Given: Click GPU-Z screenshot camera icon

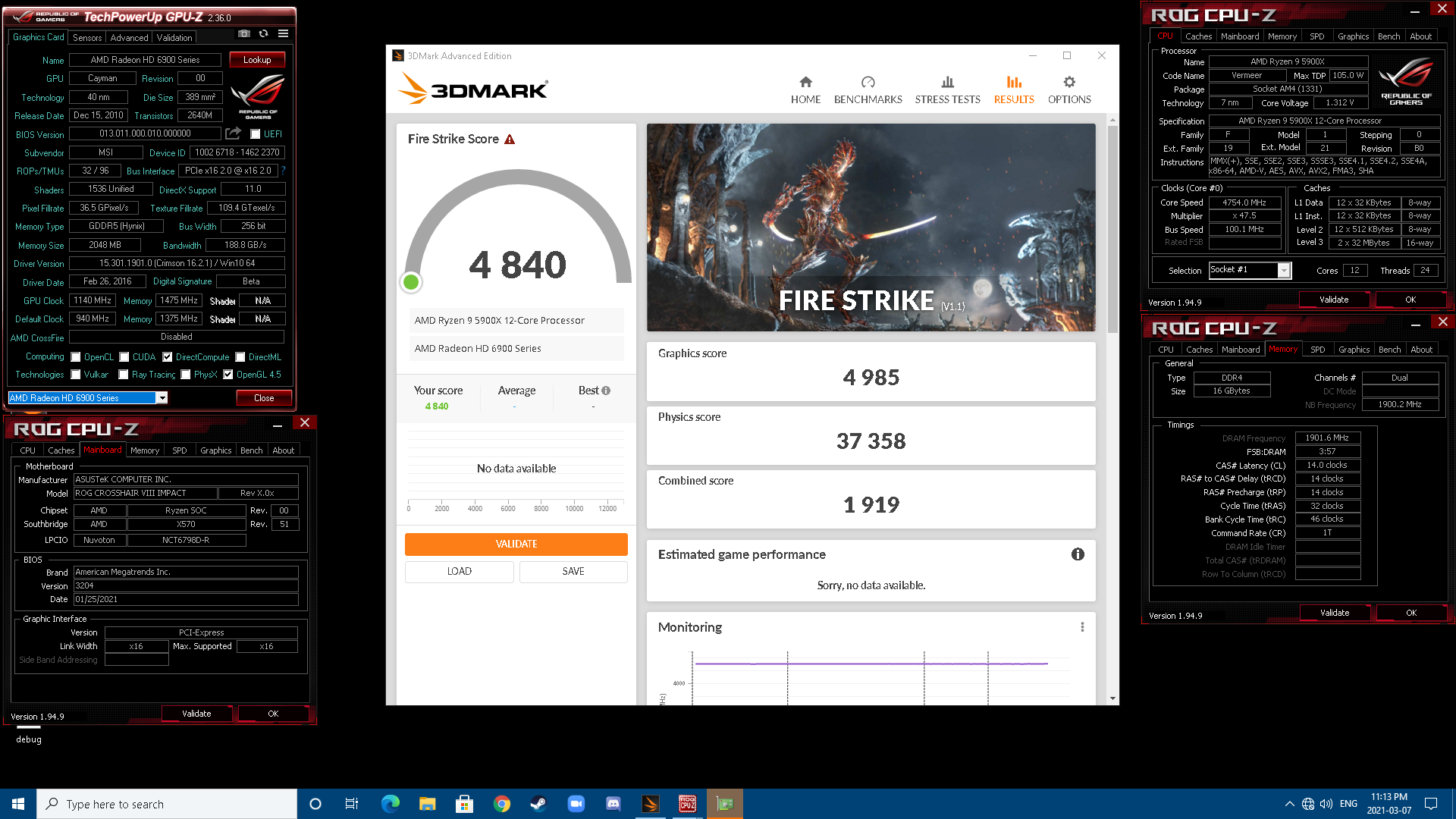Looking at the screenshot, I should [243, 34].
